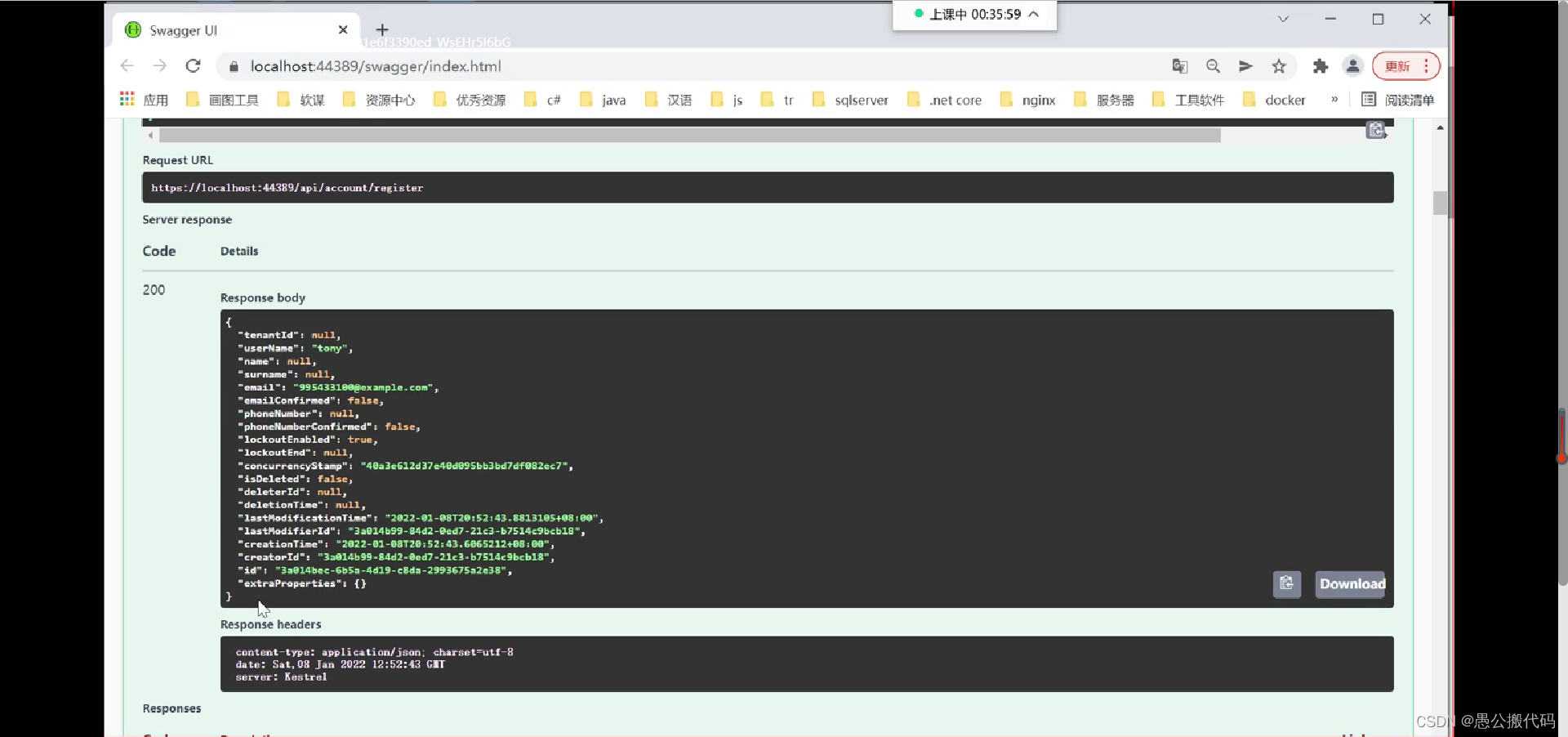Open the 汉语 bookmark folder
Image resolution: width=1568 pixels, height=737 pixels.
pyautogui.click(x=668, y=100)
